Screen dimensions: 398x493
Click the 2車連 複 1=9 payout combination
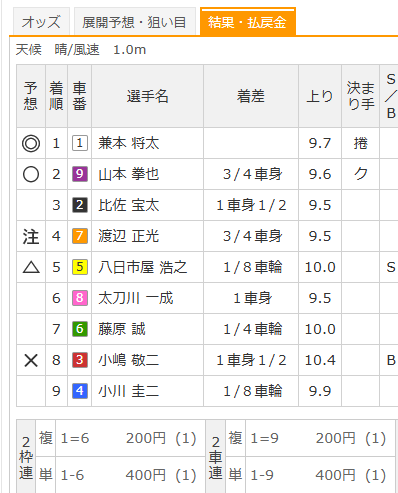coord(264,438)
